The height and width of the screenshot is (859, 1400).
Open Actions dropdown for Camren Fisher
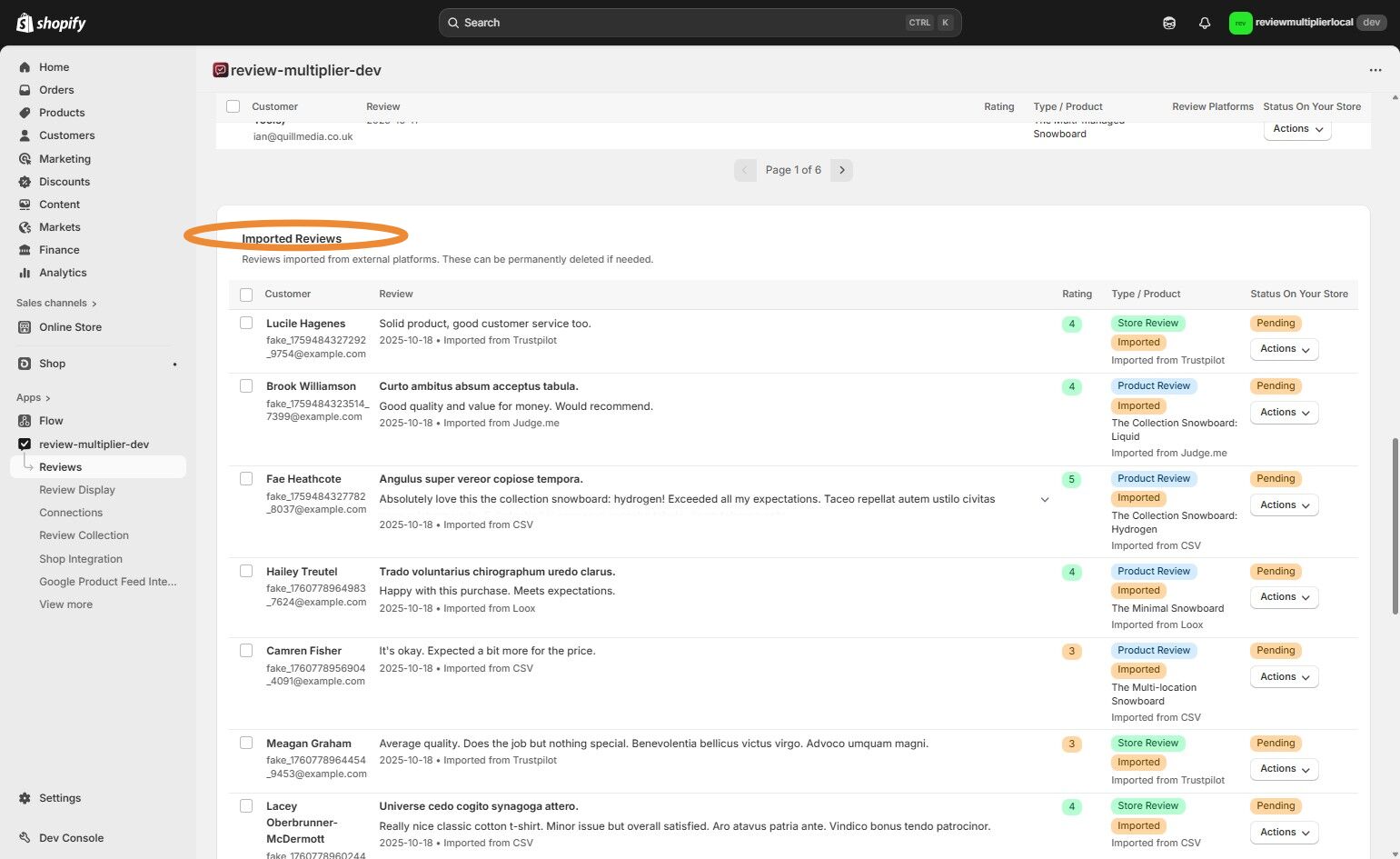(x=1285, y=677)
